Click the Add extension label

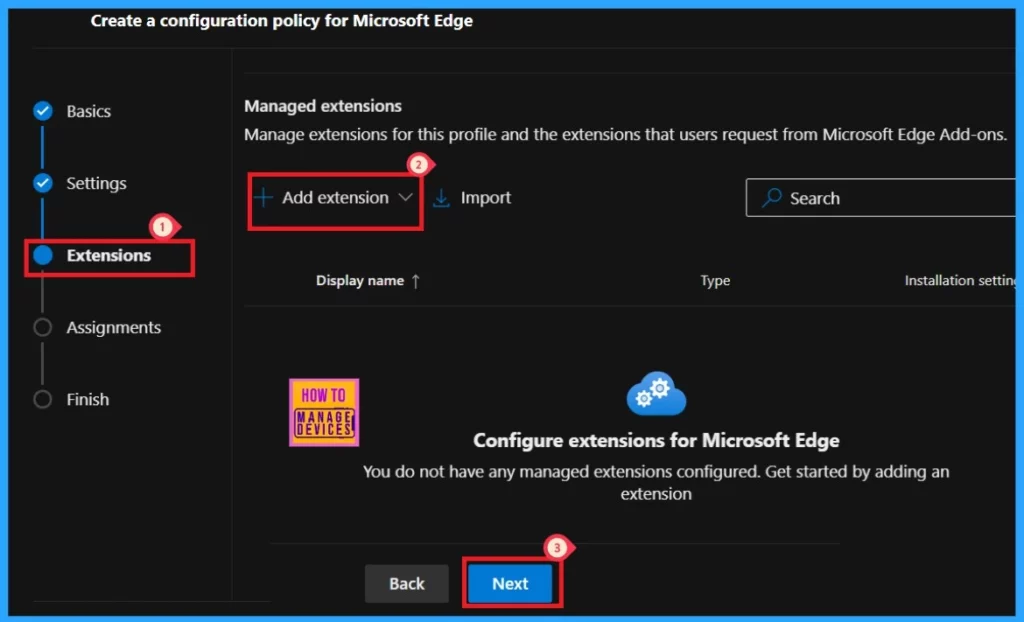point(335,197)
